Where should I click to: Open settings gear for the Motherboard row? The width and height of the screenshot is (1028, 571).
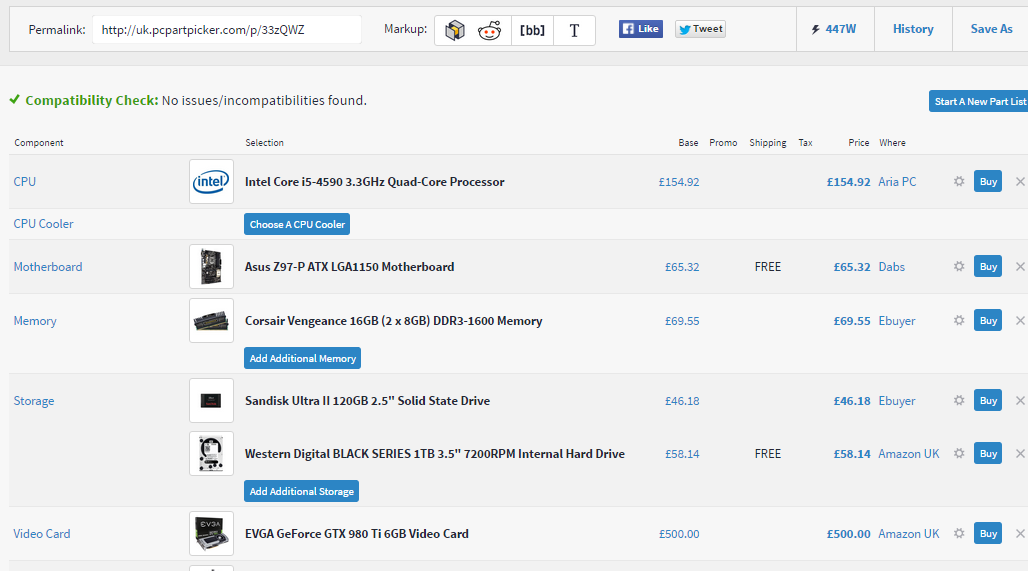tap(959, 267)
